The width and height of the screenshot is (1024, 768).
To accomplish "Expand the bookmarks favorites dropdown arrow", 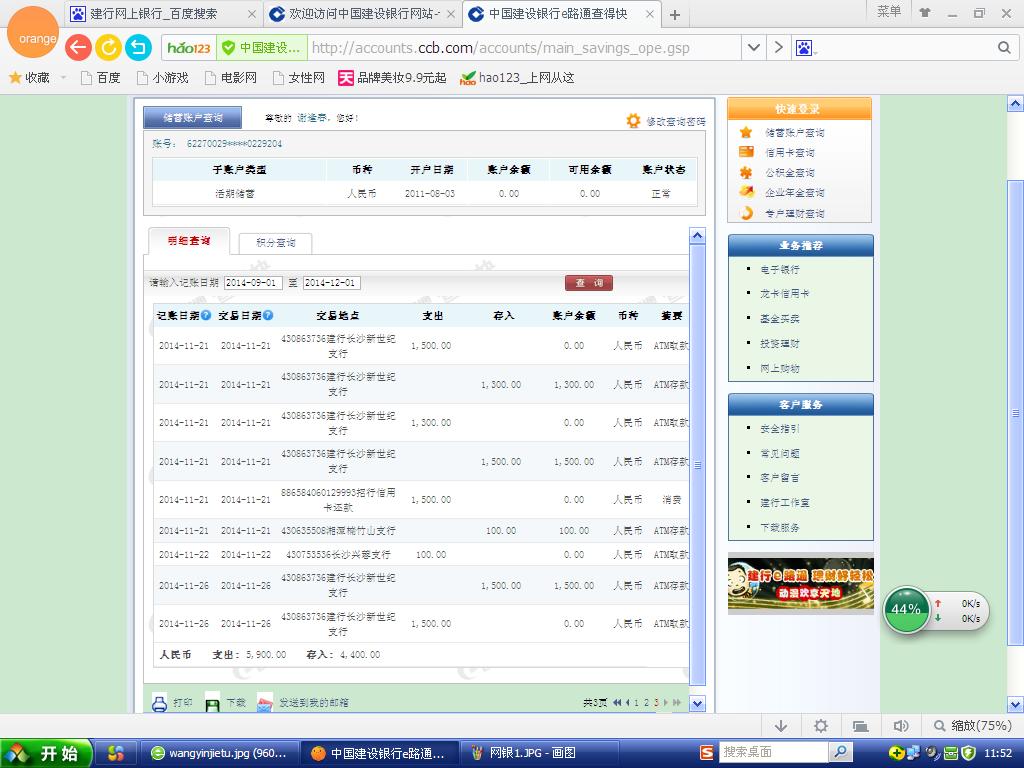I will point(63,77).
